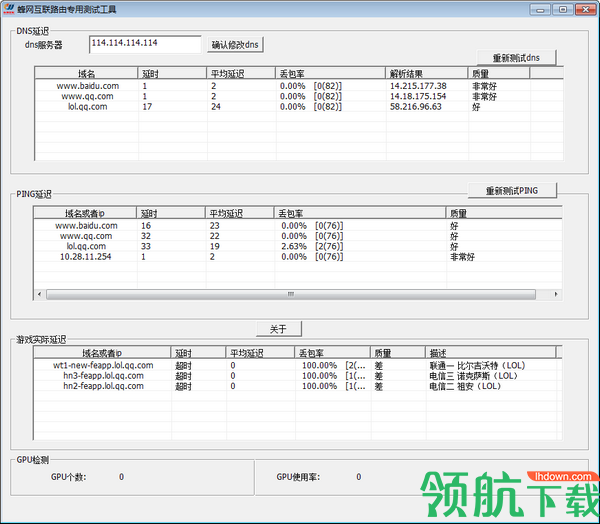This screenshot has width=600, height=524.
Task: Click resolved IP 14.18.175.154
Action: pyautogui.click(x=418, y=96)
